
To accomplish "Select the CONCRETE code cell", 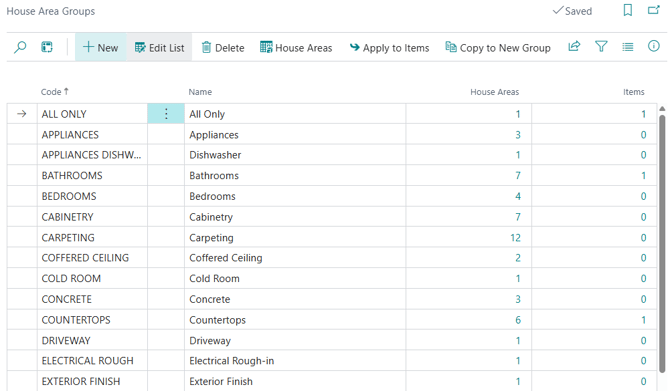I will 92,299.
